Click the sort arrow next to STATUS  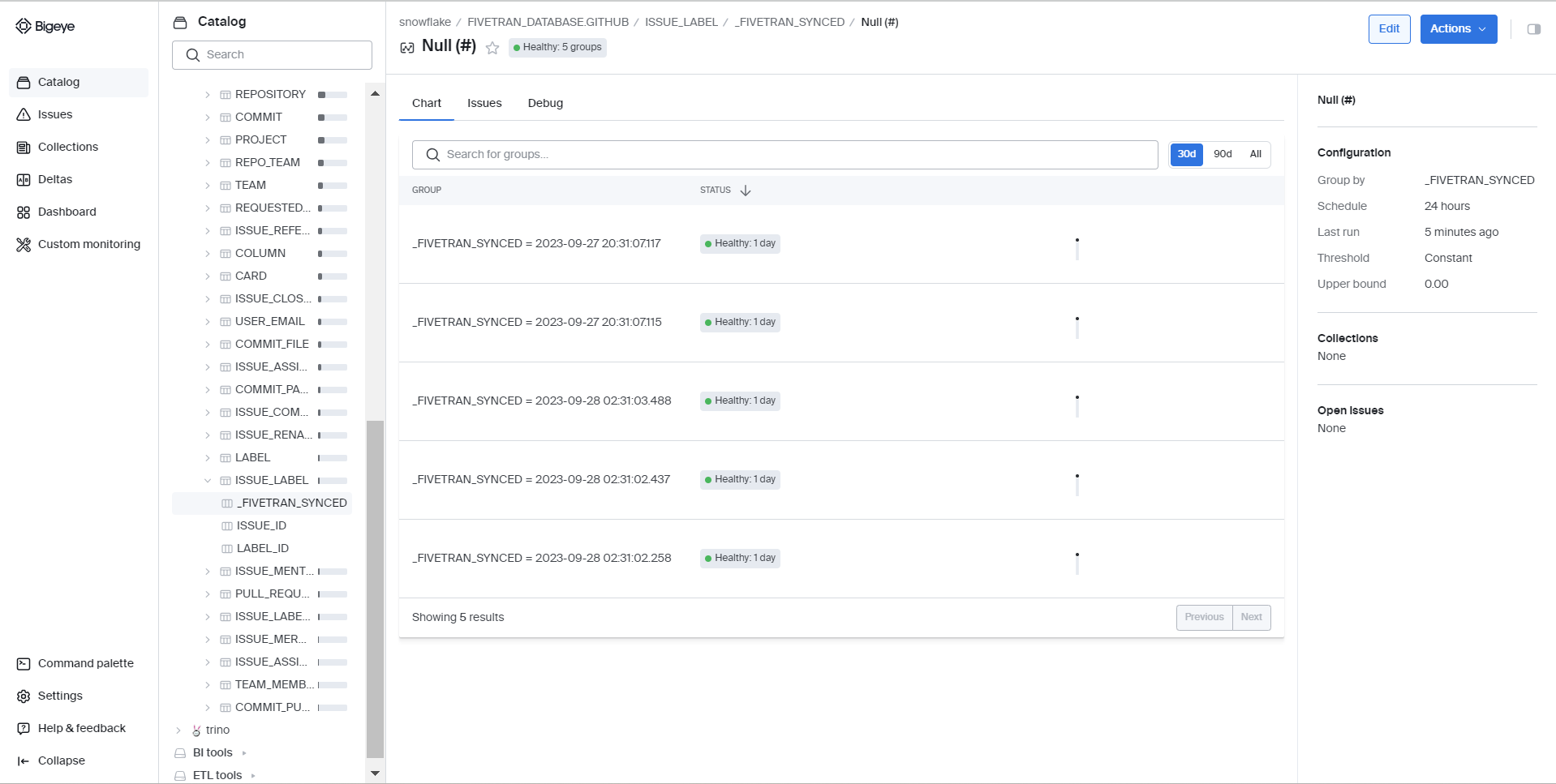point(746,191)
